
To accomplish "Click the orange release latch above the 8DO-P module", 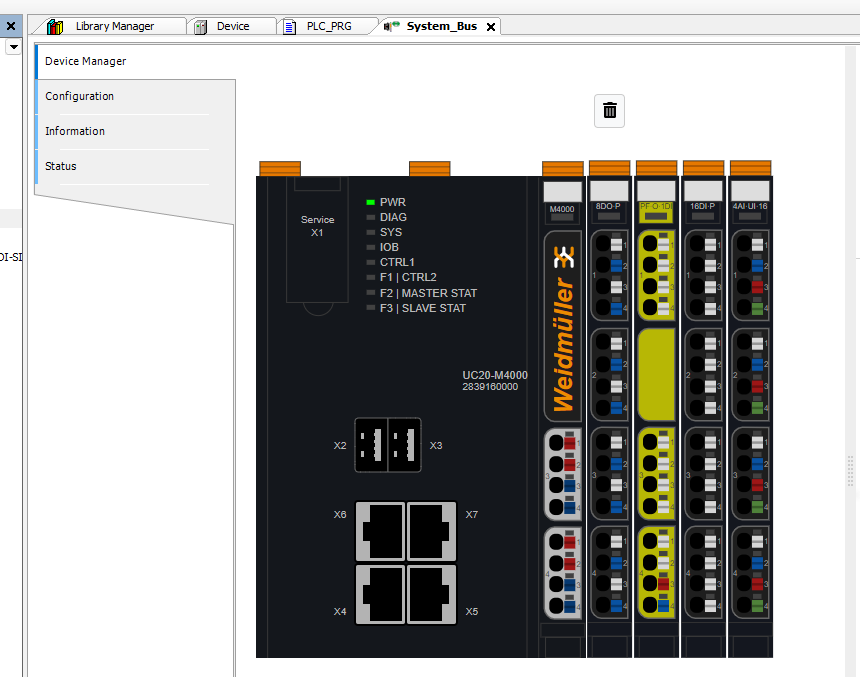I will pyautogui.click(x=609, y=168).
